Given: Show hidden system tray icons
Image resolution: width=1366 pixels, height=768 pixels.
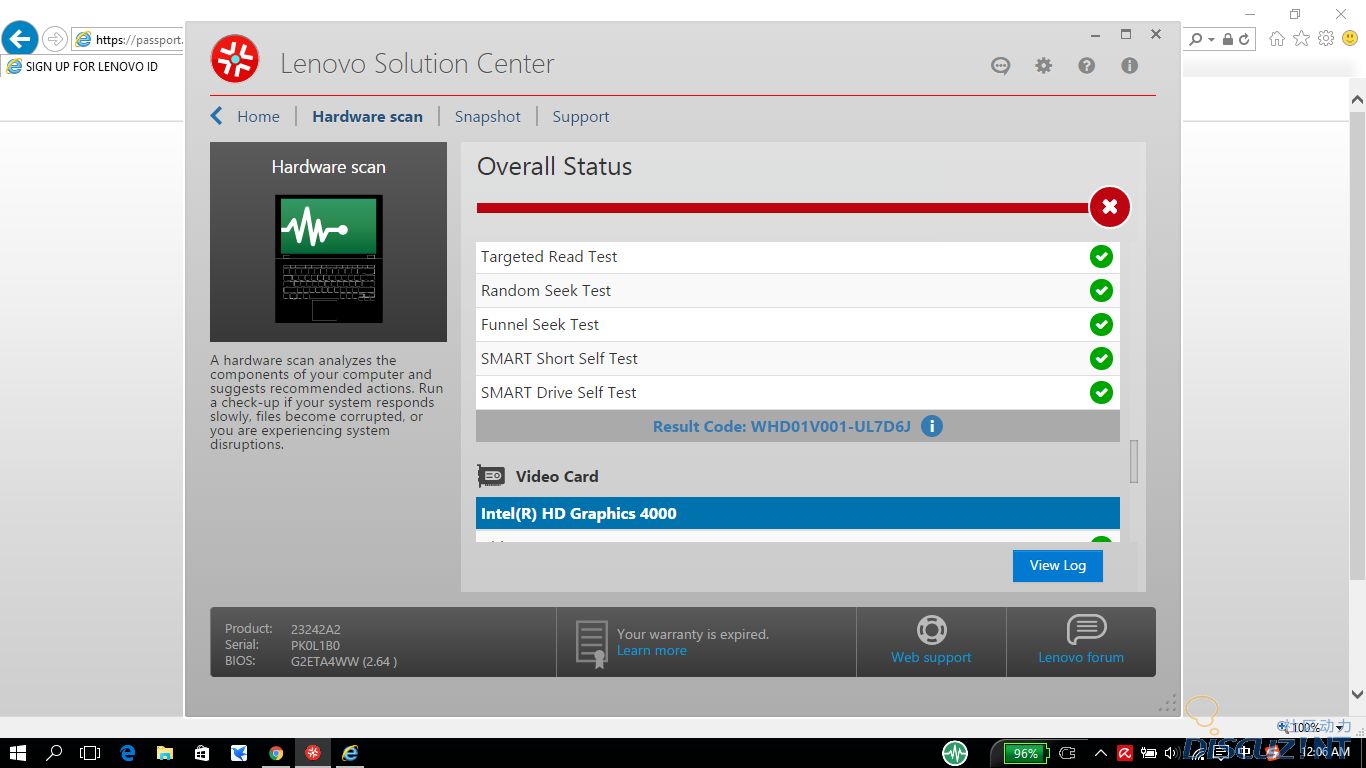Looking at the screenshot, I should 1100,753.
